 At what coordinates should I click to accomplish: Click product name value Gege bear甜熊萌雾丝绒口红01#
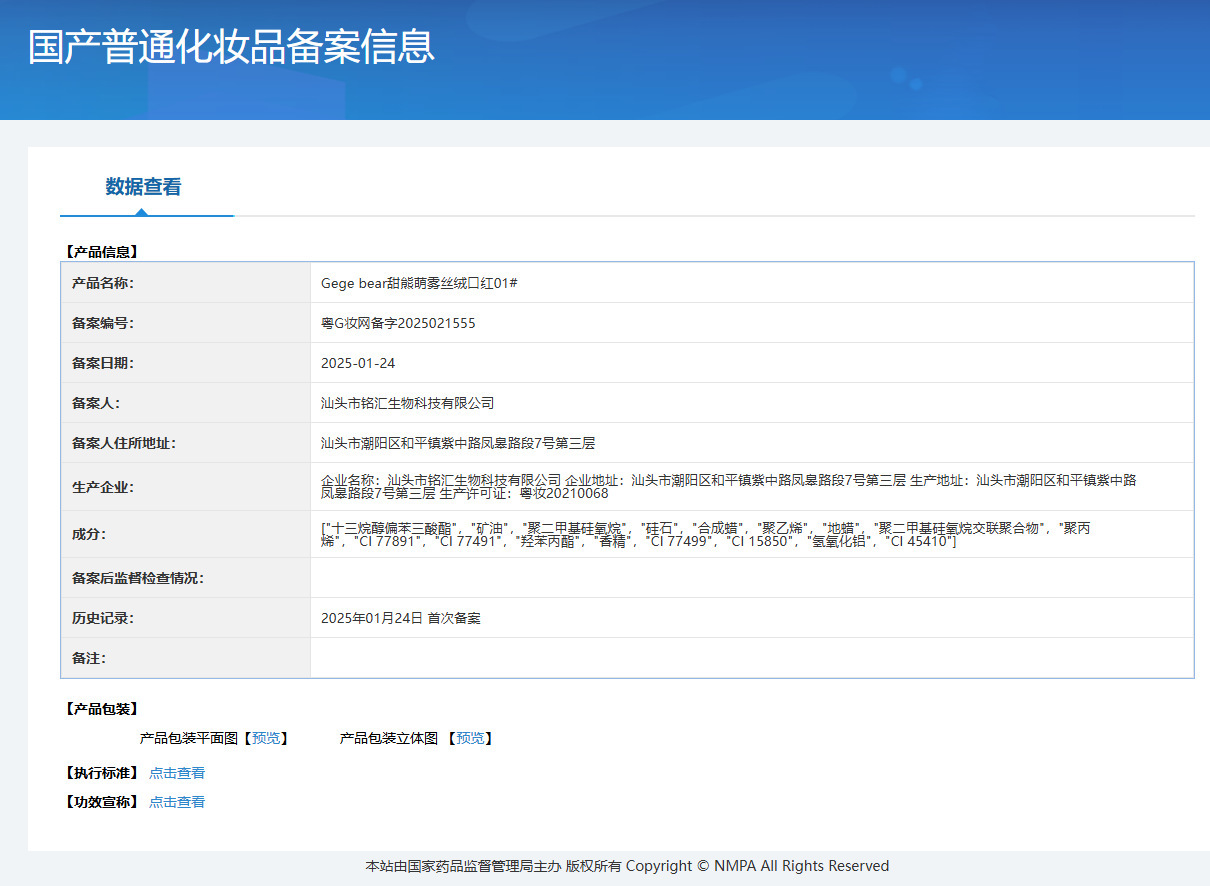pyautogui.click(x=419, y=283)
